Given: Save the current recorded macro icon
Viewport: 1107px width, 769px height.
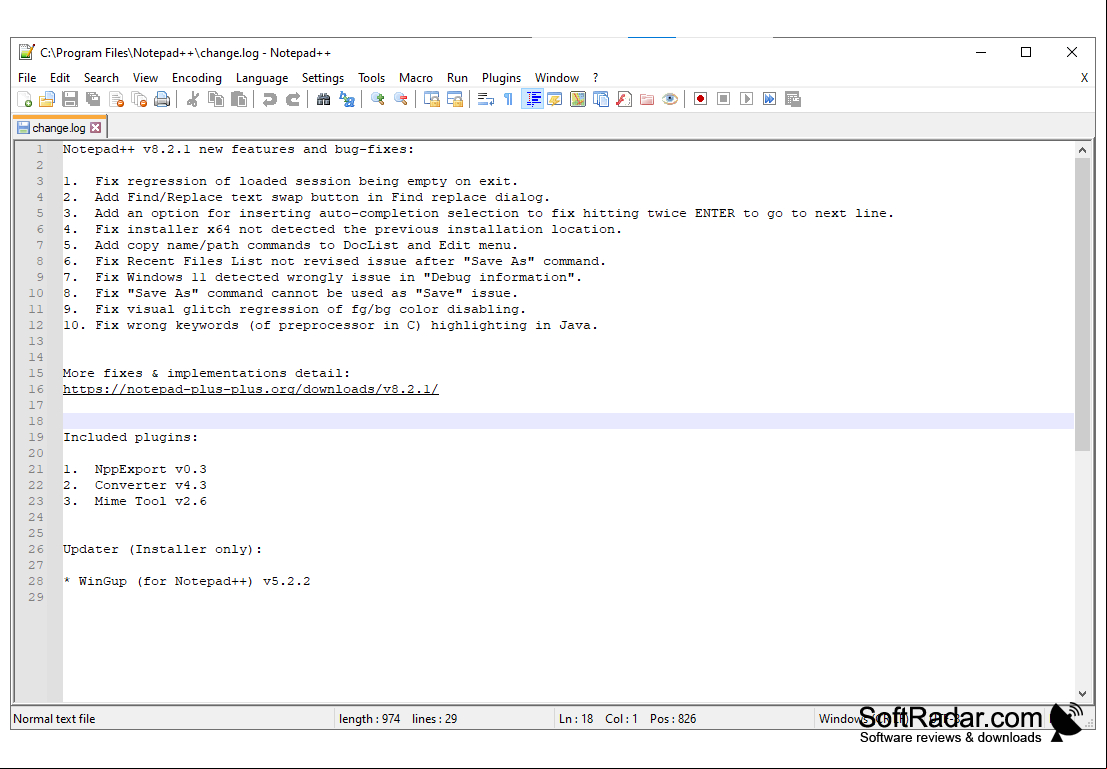Looking at the screenshot, I should [x=793, y=100].
